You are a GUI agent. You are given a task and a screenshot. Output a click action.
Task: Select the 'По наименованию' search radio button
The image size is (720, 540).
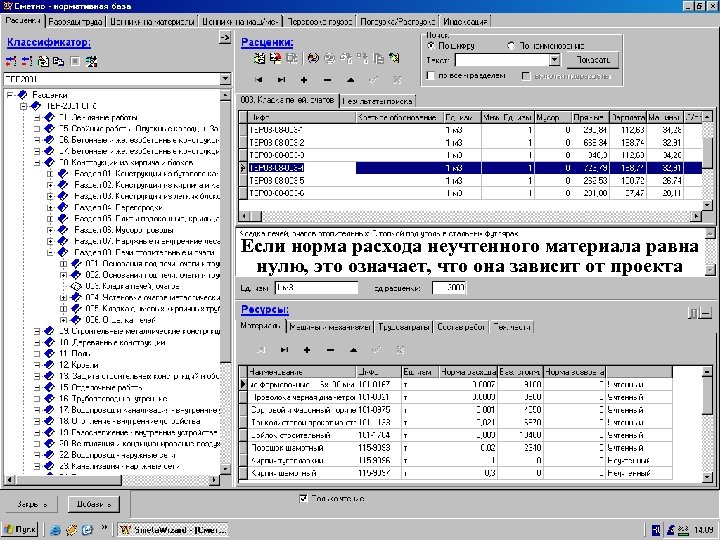511,46
